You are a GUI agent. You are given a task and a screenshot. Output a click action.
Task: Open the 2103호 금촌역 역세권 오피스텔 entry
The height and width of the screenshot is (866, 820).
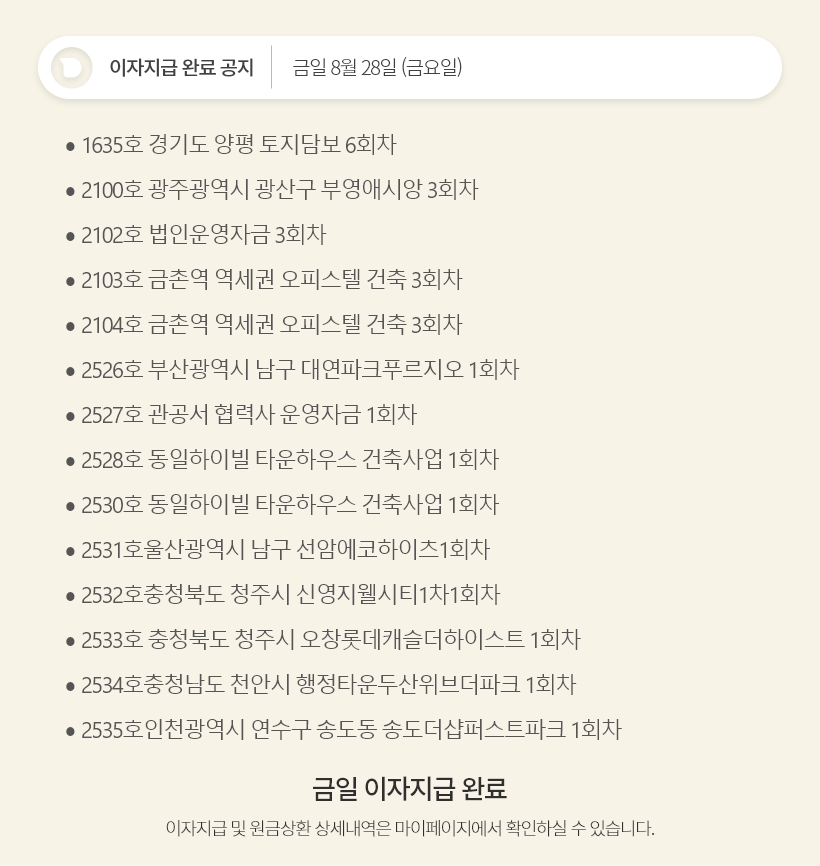(x=272, y=280)
